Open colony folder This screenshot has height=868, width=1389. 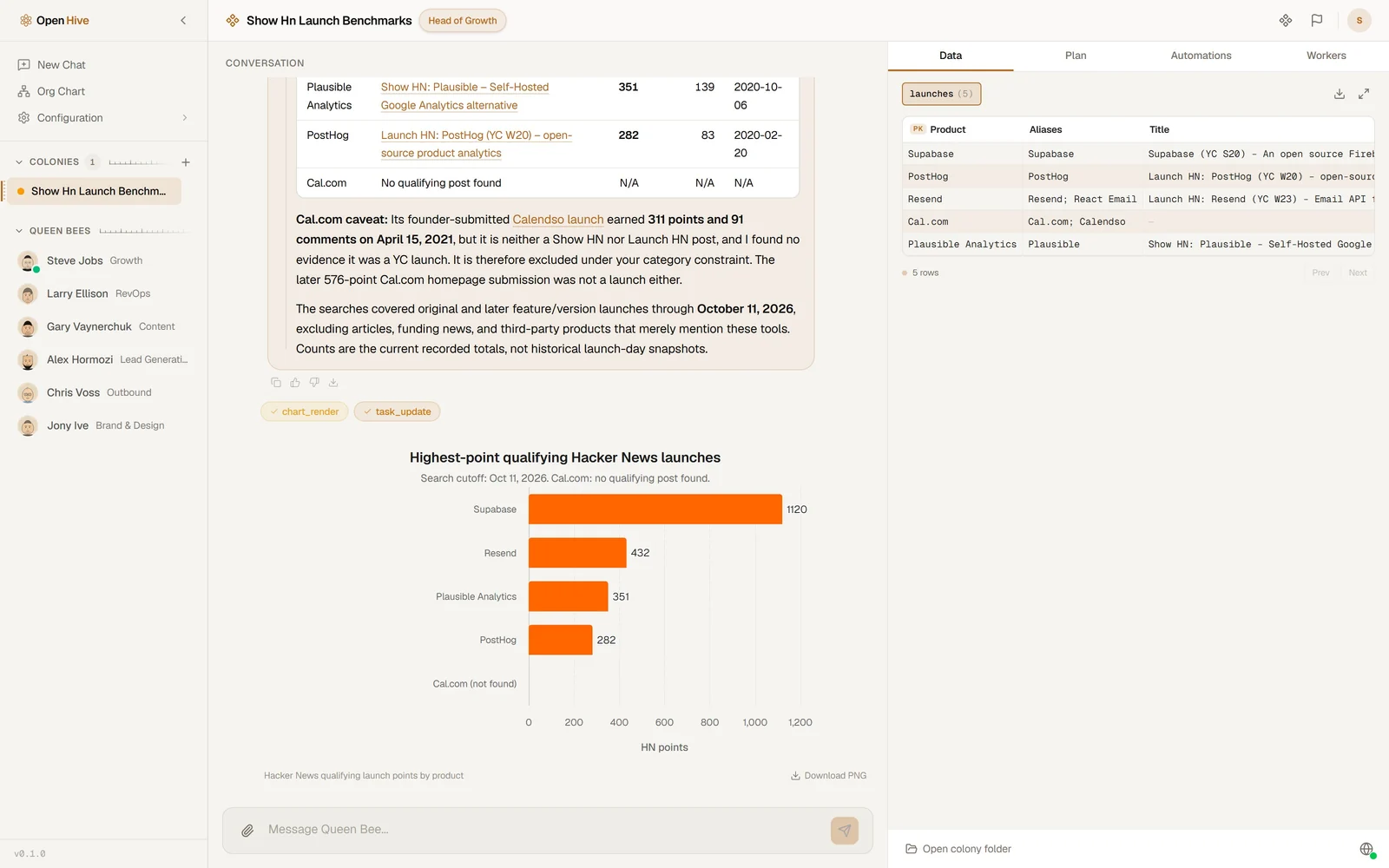tap(958, 849)
